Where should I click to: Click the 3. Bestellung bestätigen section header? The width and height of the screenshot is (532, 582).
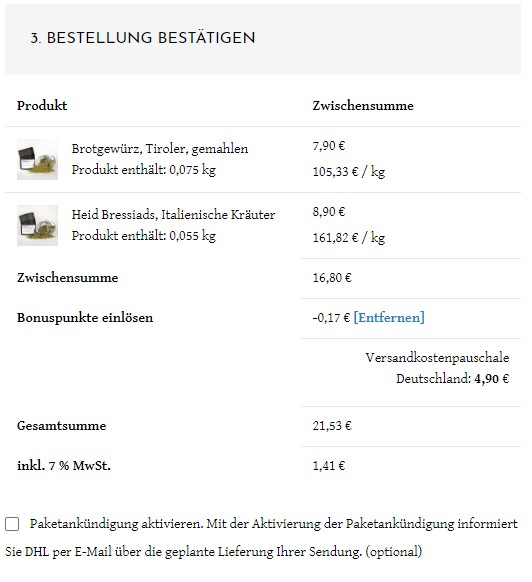[x=143, y=38]
